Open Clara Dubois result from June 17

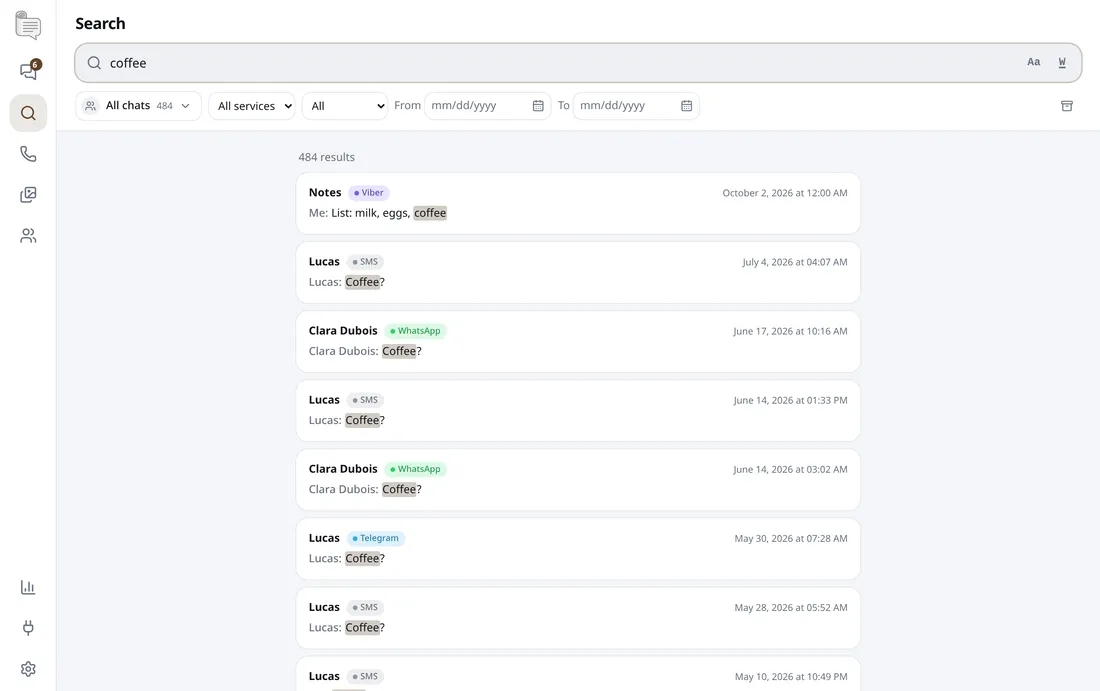click(578, 342)
